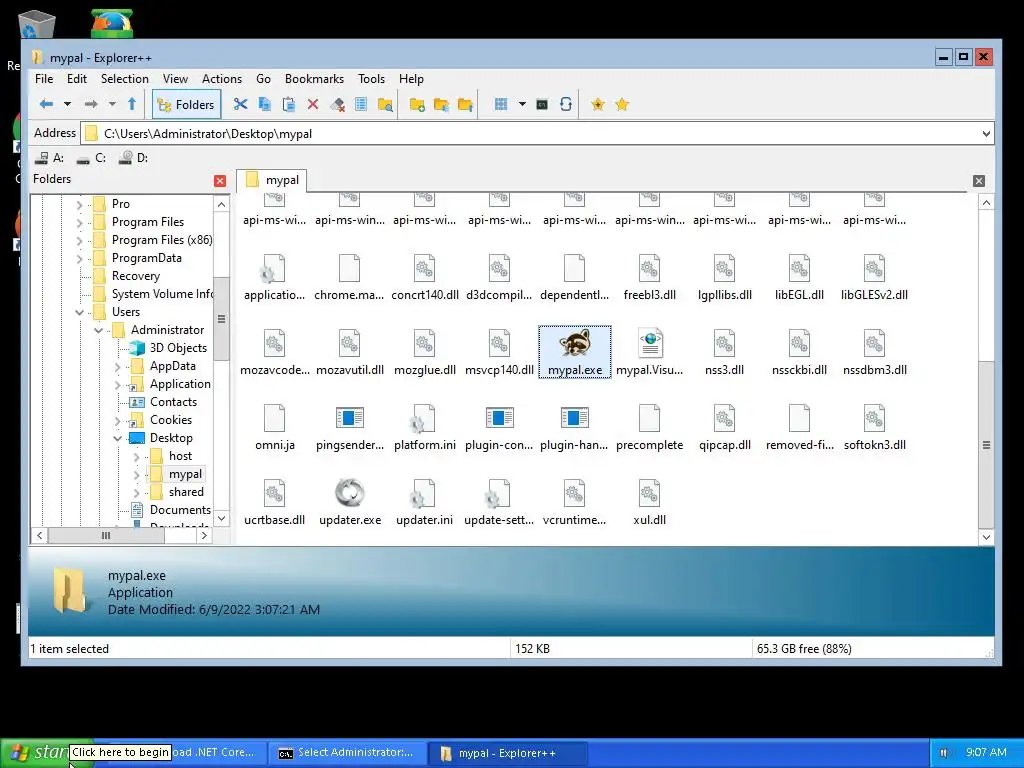Select the mypal.Visu... manifest file
The image size is (1024, 768).
click(x=650, y=353)
